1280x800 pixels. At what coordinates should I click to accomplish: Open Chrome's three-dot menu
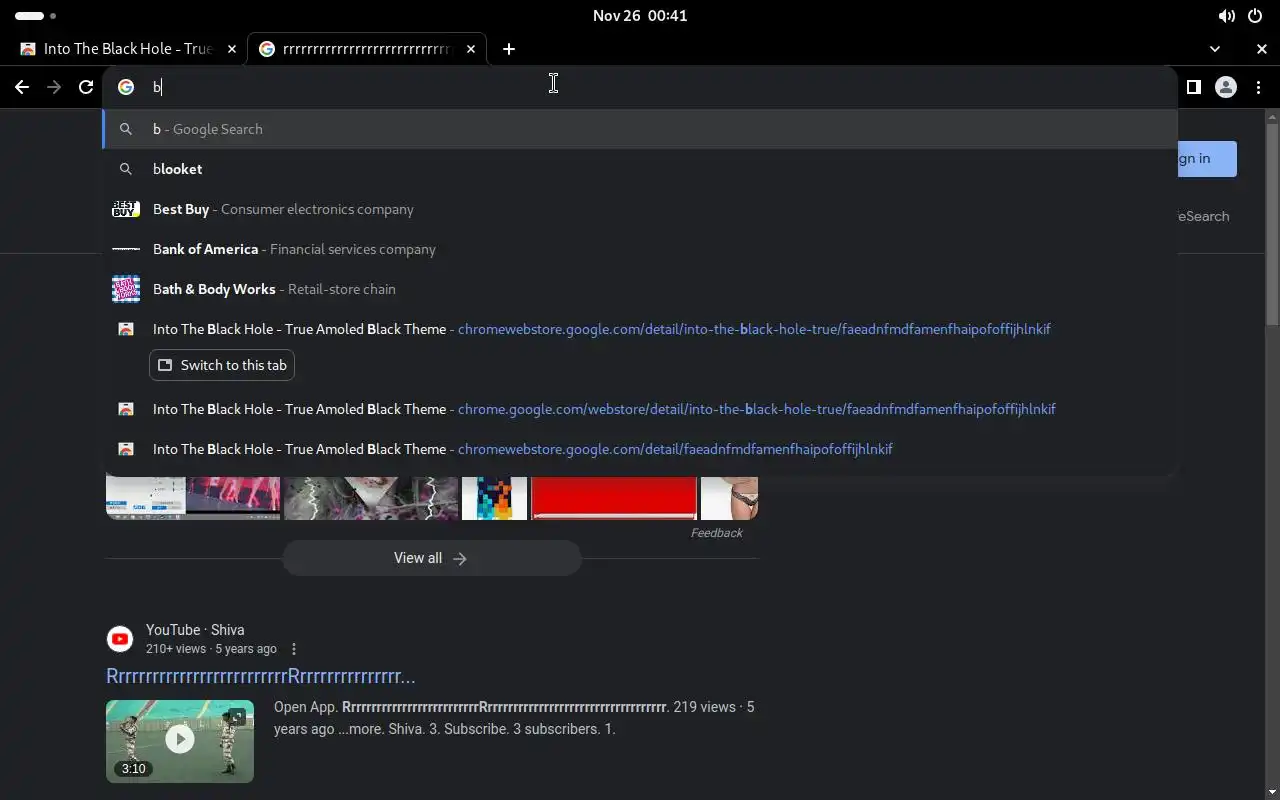1258,87
